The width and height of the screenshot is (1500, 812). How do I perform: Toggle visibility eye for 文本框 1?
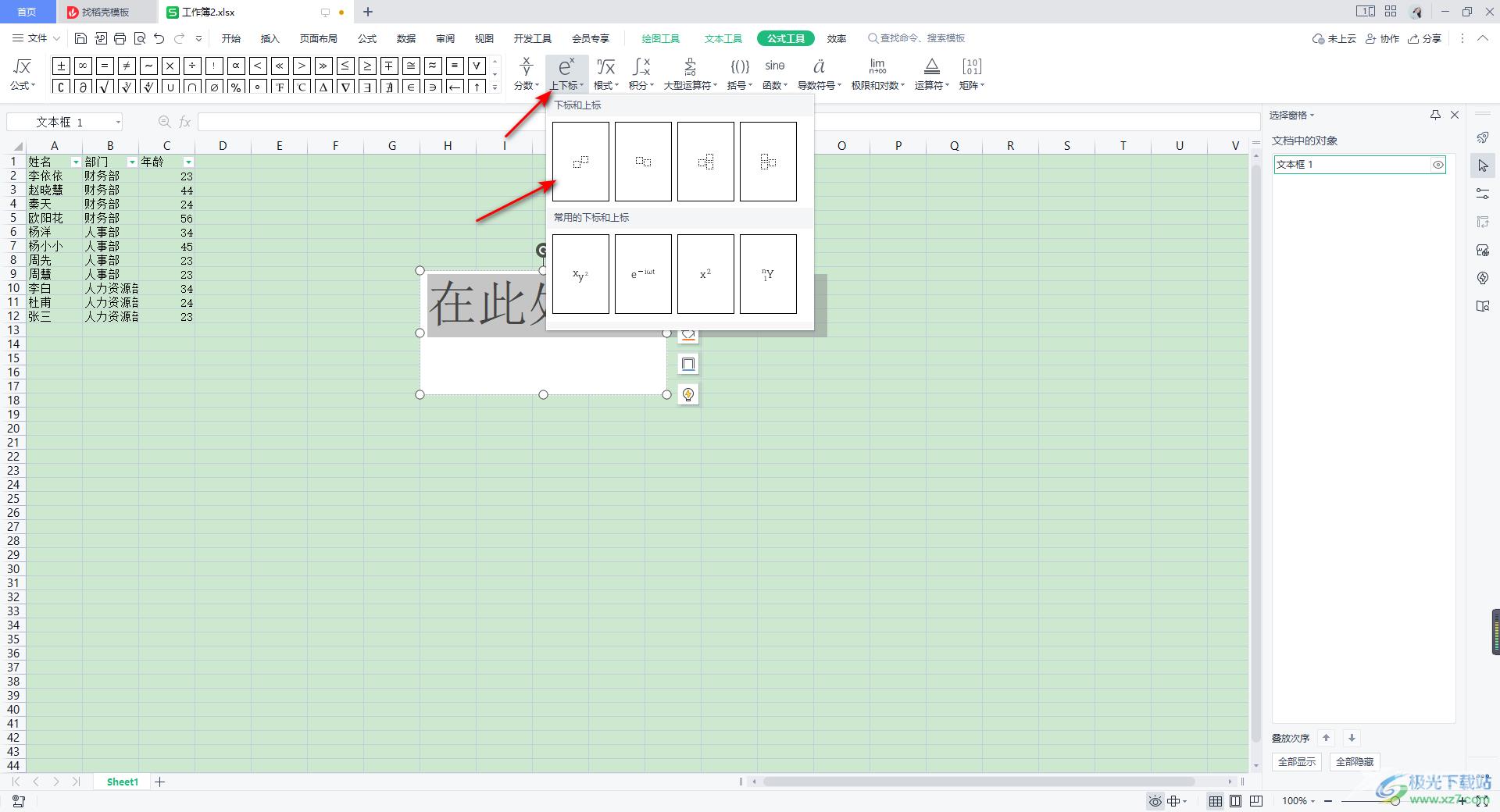[1437, 165]
